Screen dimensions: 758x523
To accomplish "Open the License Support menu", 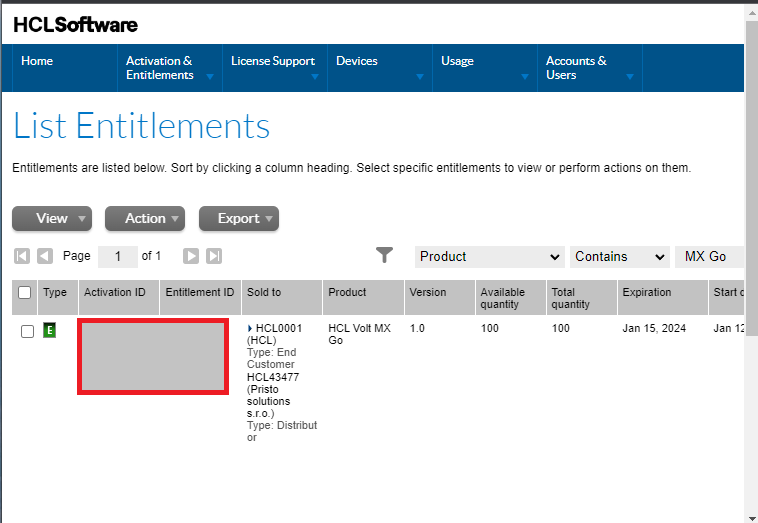I will pyautogui.click(x=273, y=62).
